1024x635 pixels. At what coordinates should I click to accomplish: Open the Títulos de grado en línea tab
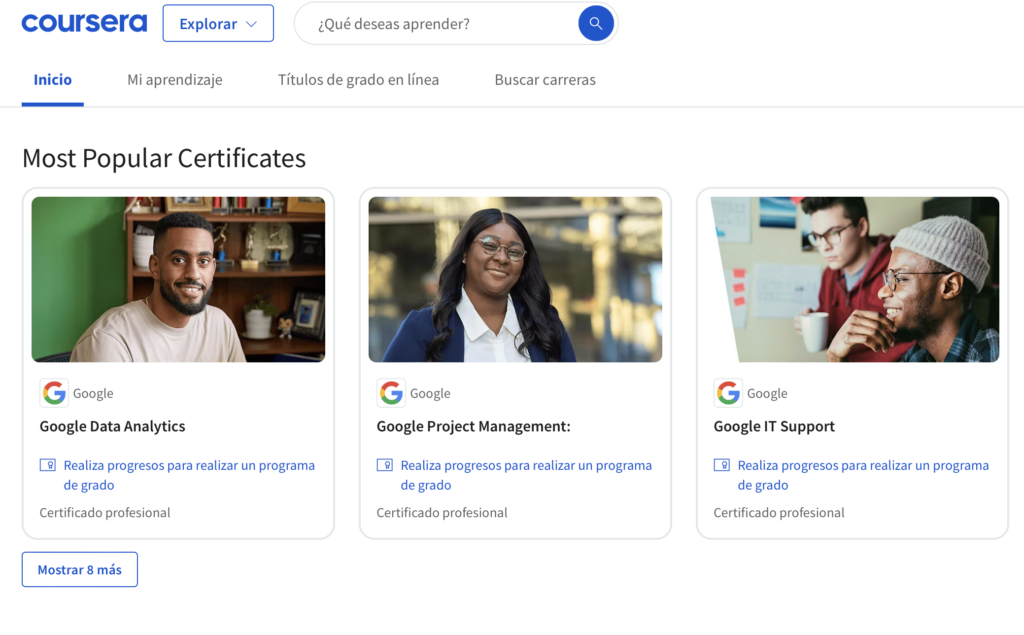point(359,80)
